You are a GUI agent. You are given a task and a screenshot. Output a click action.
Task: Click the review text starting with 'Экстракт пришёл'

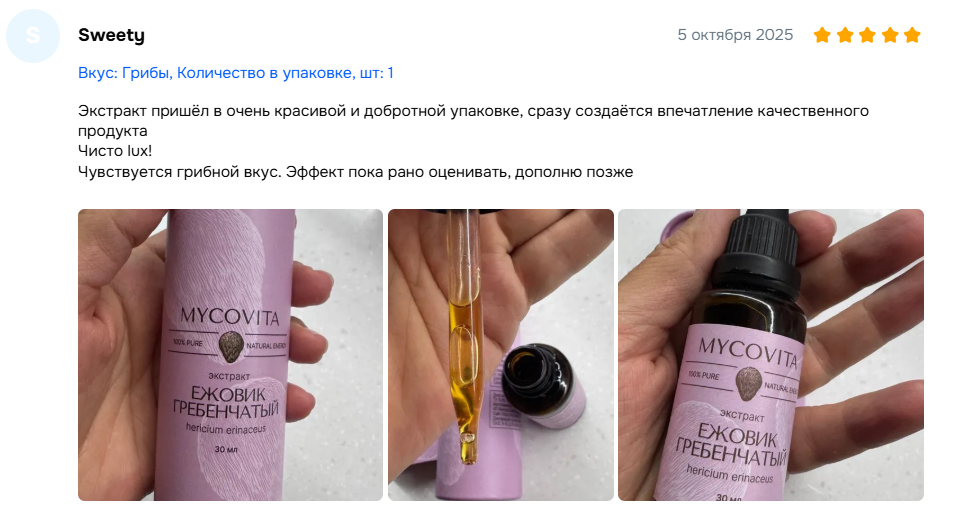(473, 121)
